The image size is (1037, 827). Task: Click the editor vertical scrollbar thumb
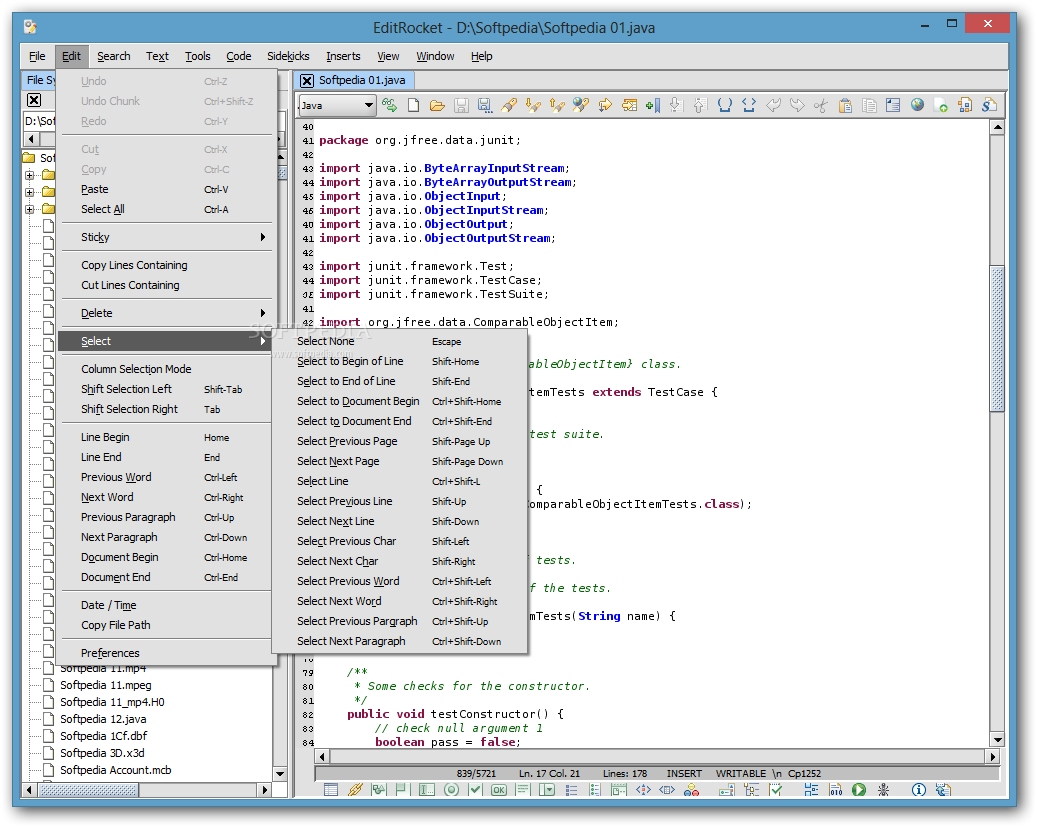(997, 338)
